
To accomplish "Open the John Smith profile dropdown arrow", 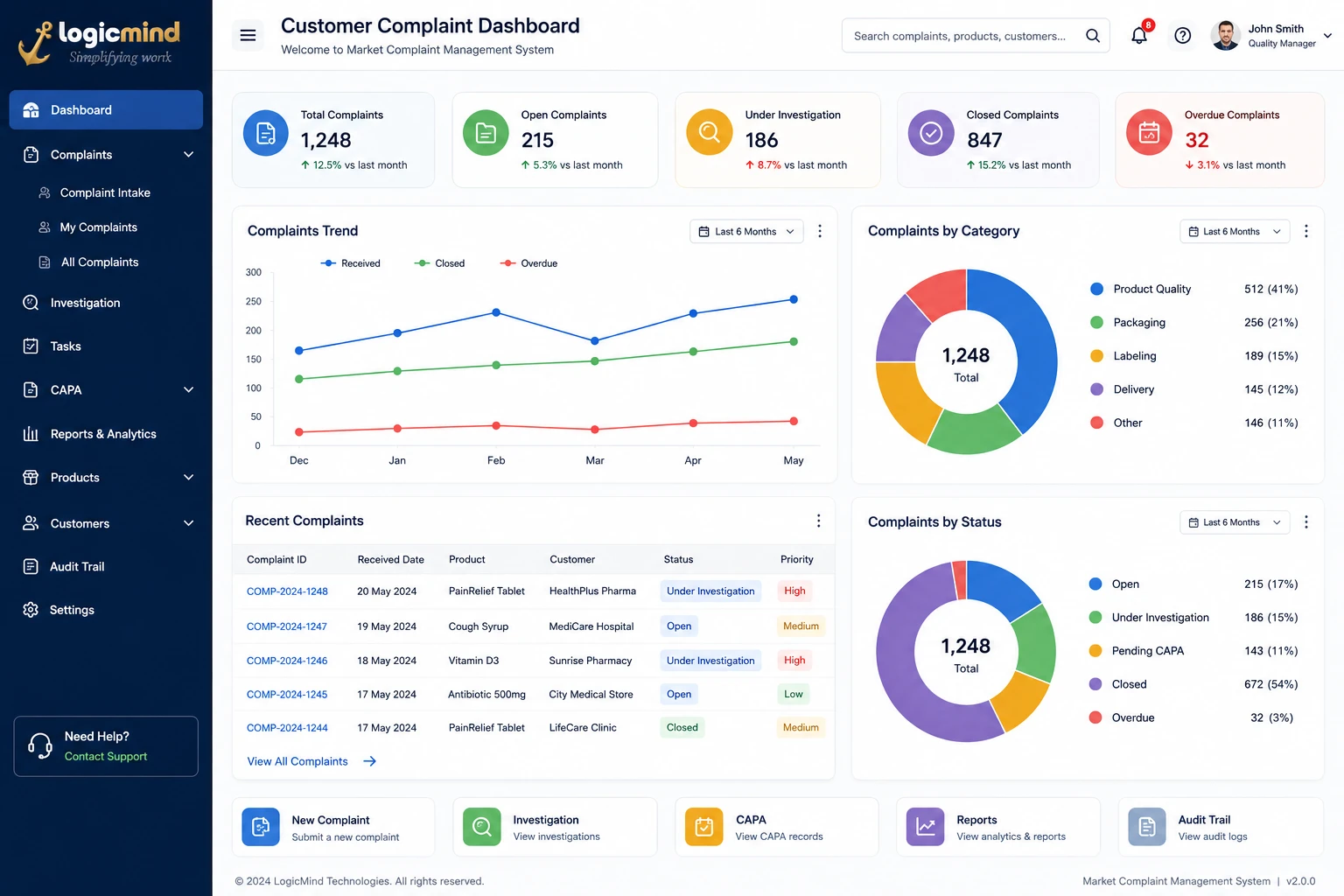I will pyautogui.click(x=1327, y=36).
